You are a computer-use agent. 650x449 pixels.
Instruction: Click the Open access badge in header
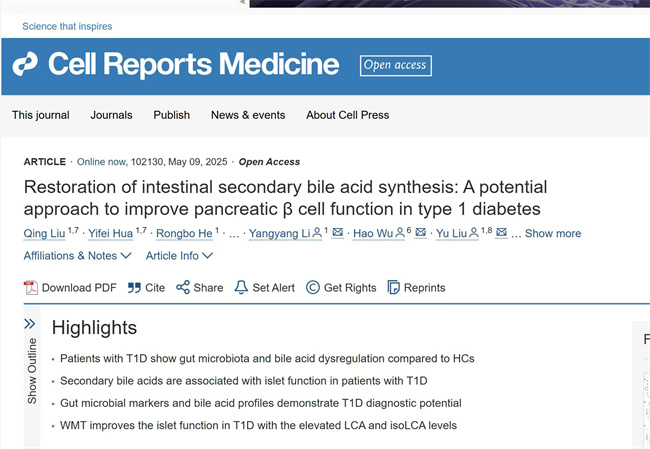point(395,65)
